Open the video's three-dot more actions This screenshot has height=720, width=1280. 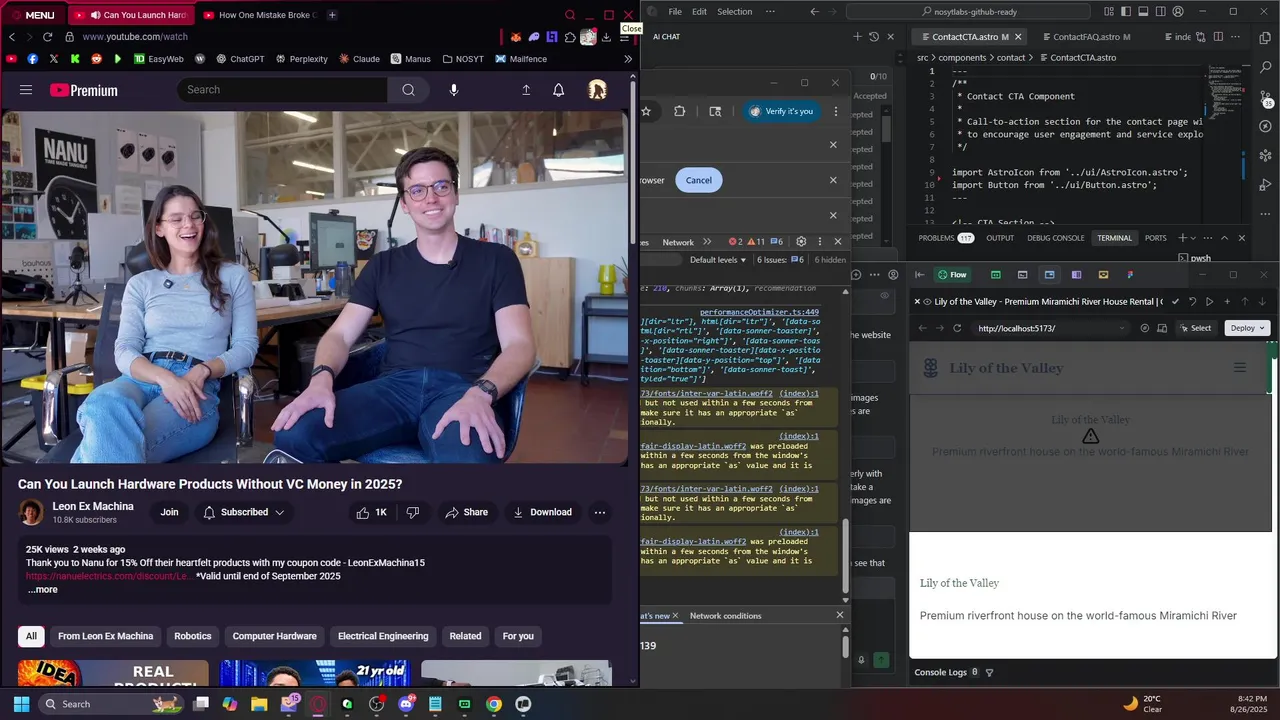[x=600, y=512]
